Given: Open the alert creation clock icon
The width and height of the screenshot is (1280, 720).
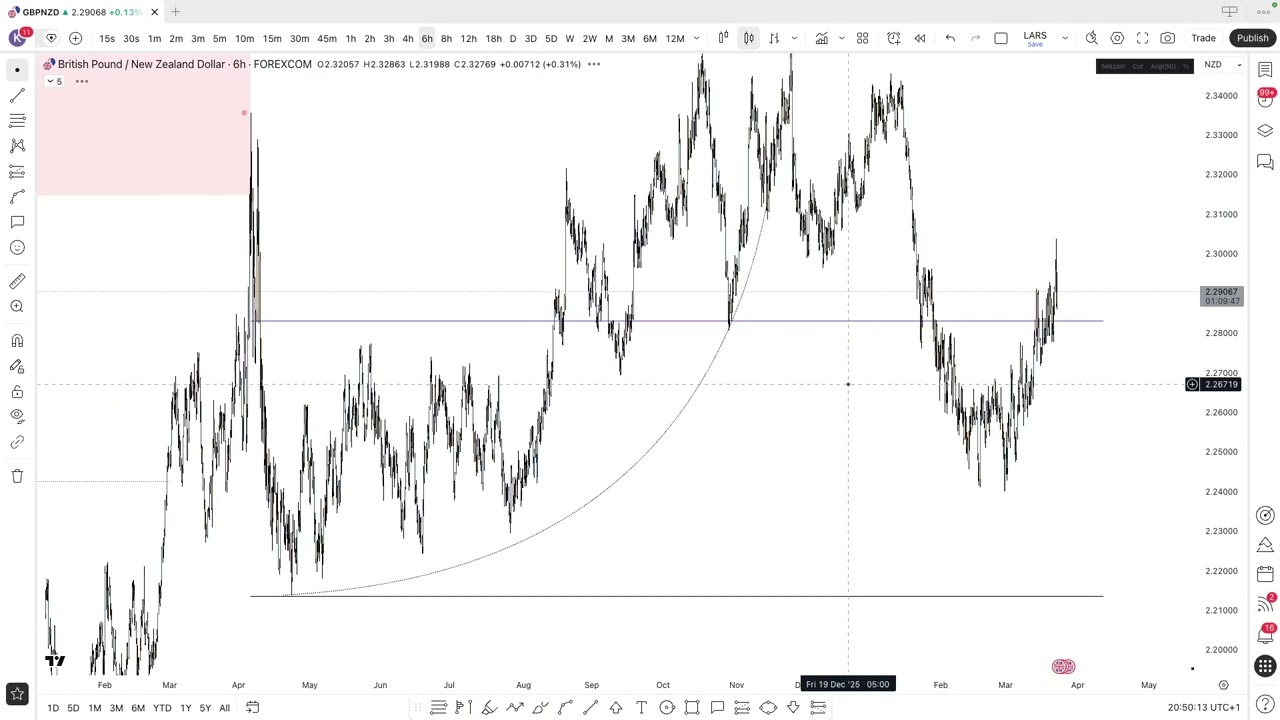Looking at the screenshot, I should click(x=894, y=38).
